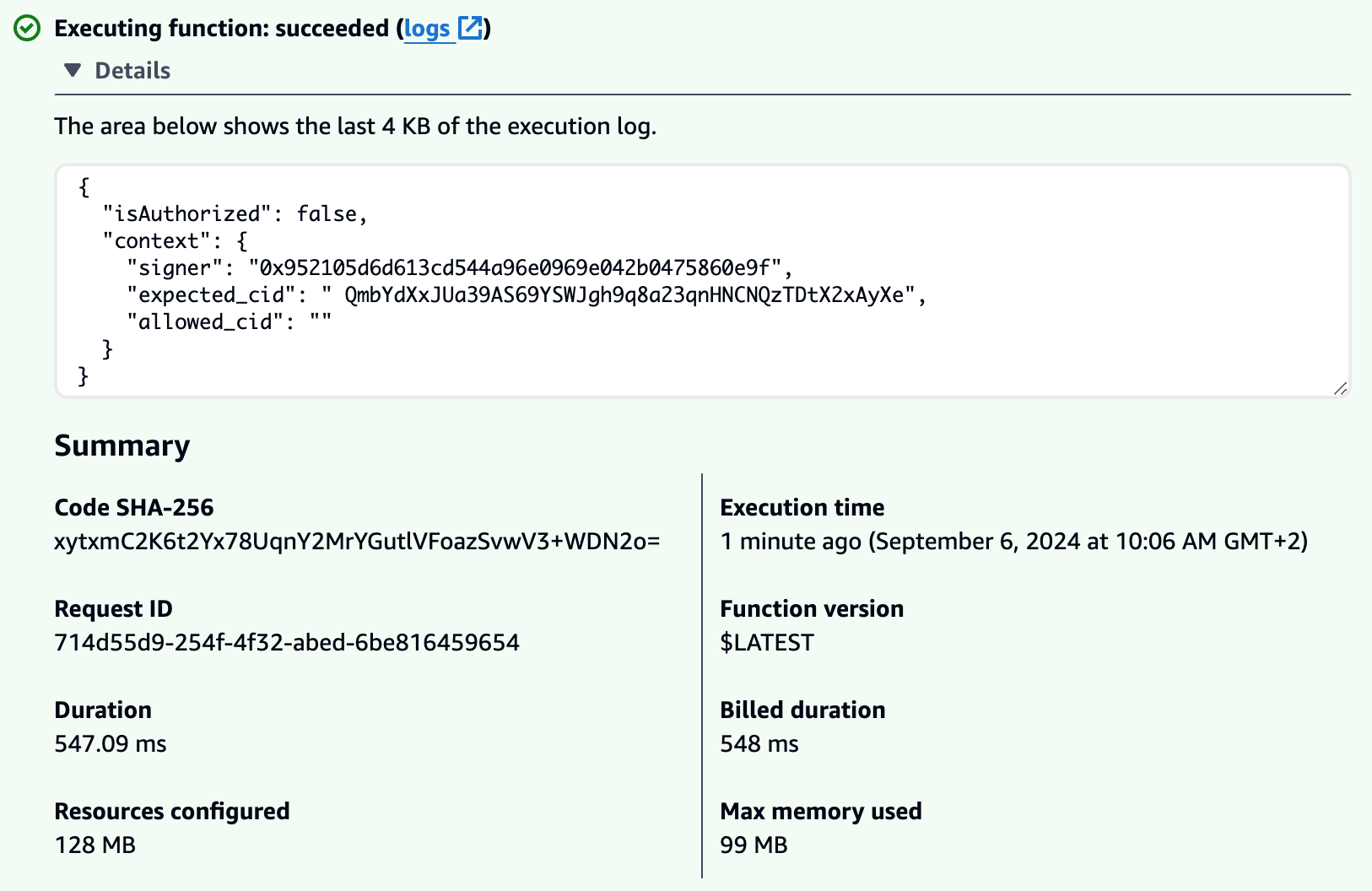Select the isAuthorized false value in the log

pyautogui.click(x=332, y=213)
